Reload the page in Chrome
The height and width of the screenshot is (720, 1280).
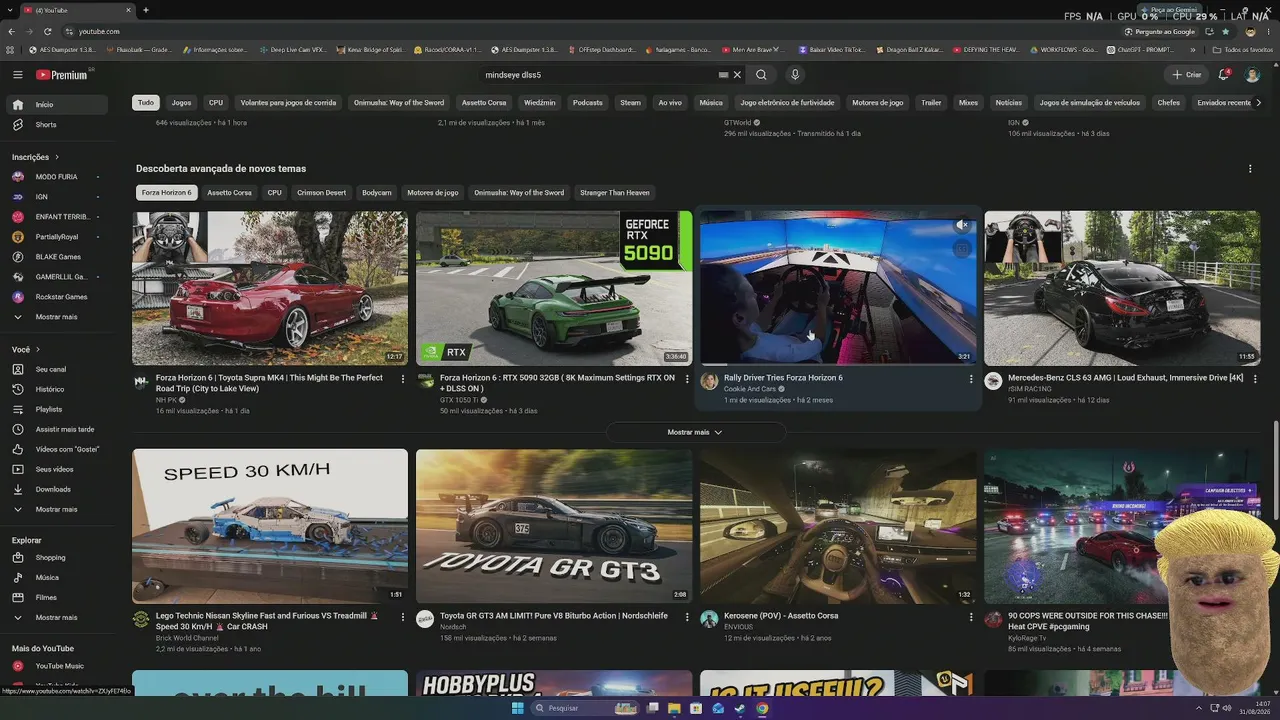pyautogui.click(x=47, y=32)
